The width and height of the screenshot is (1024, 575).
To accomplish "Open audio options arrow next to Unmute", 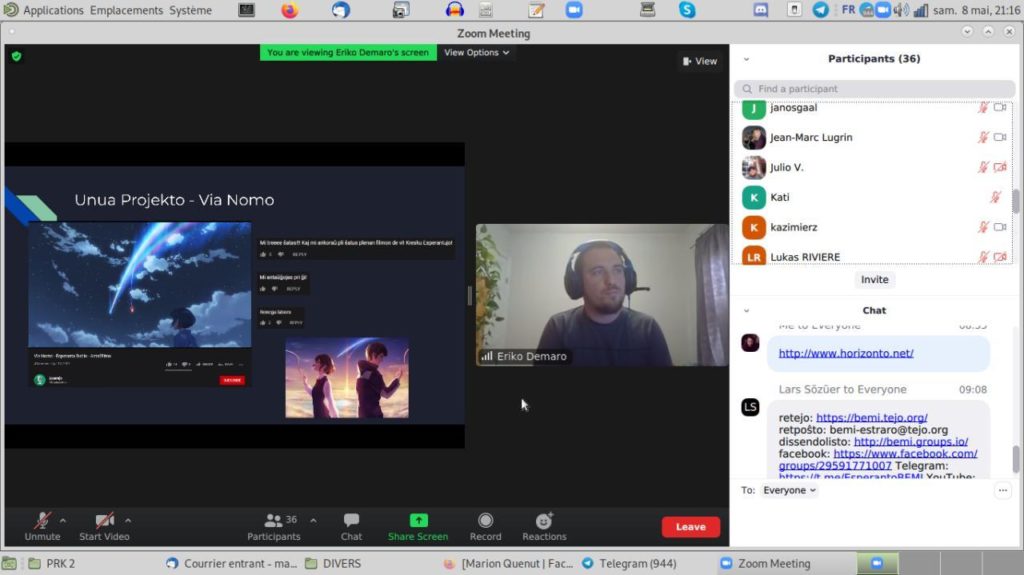I will point(63,521).
